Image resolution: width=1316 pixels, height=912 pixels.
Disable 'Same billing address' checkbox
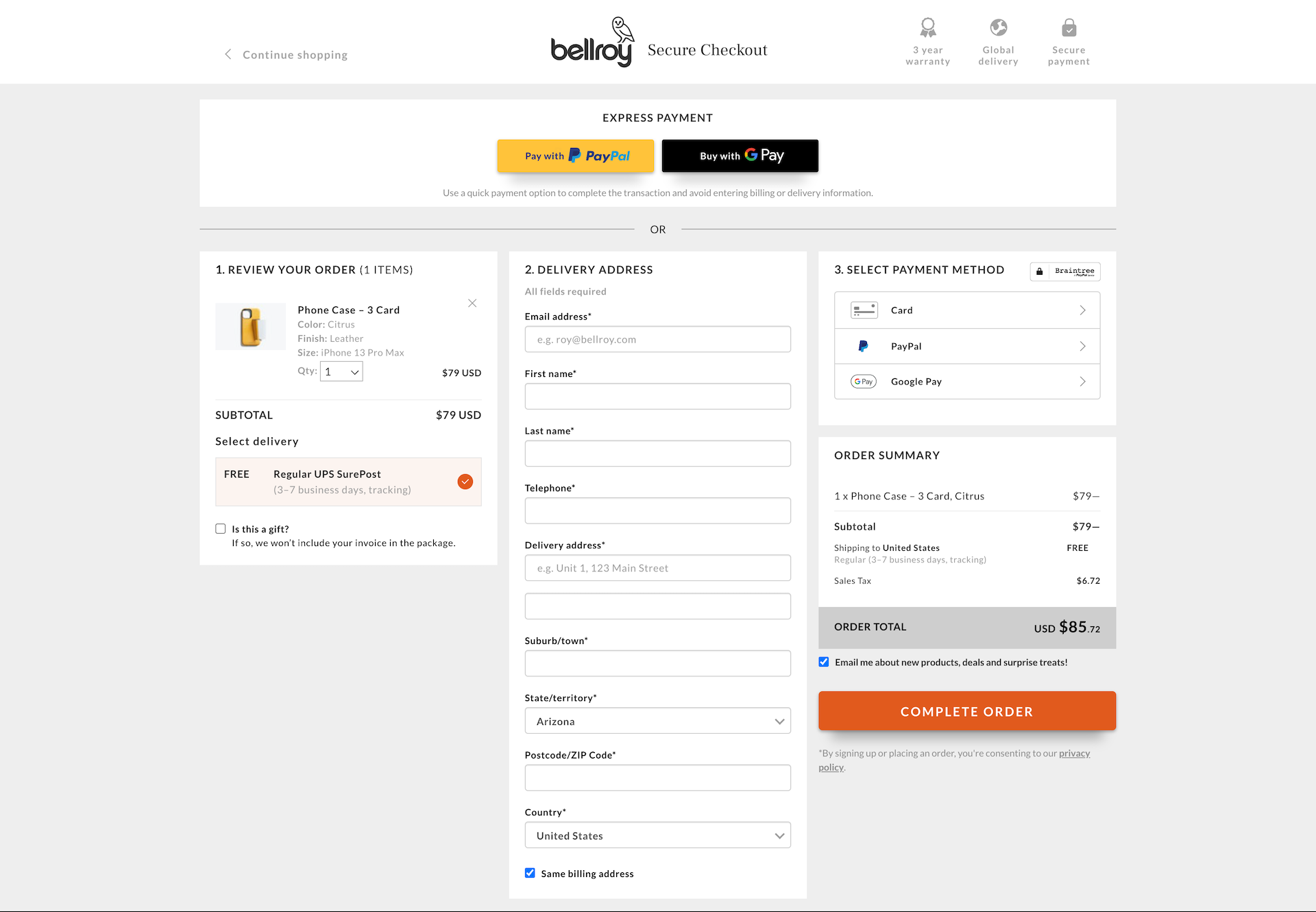pos(529,872)
